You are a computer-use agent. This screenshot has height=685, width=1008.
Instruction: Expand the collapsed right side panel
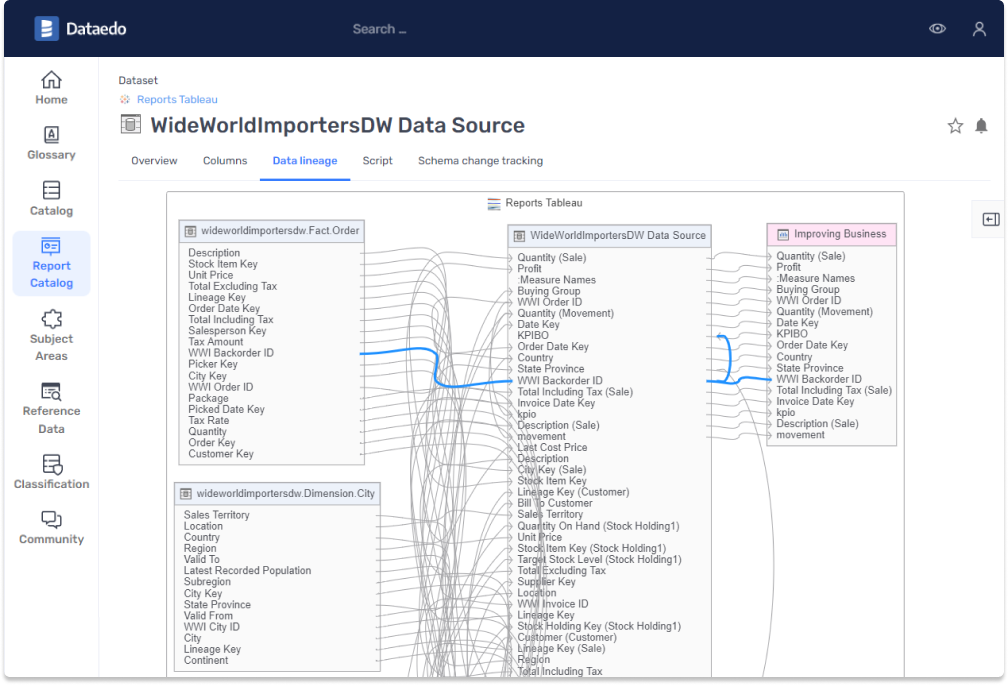[990, 219]
